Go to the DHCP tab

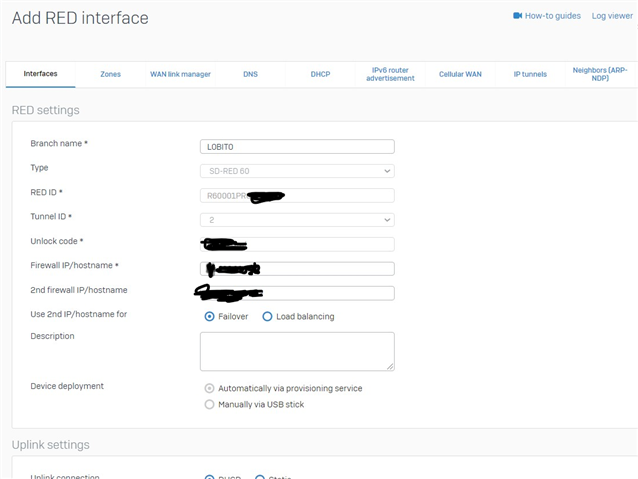[x=320, y=74]
